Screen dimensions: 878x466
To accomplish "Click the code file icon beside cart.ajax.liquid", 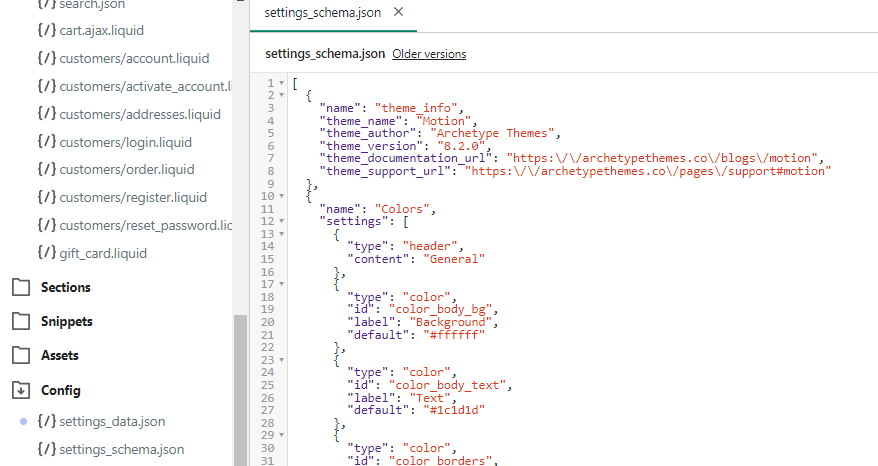I will point(47,30).
